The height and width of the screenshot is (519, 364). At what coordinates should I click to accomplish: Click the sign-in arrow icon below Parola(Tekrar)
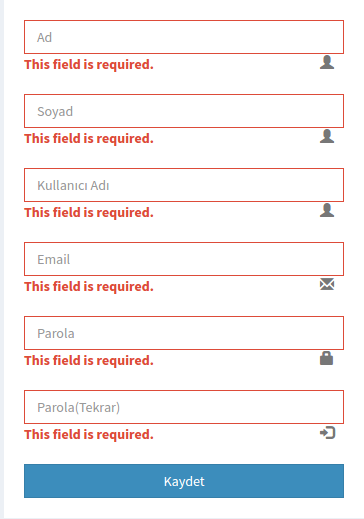click(x=327, y=433)
